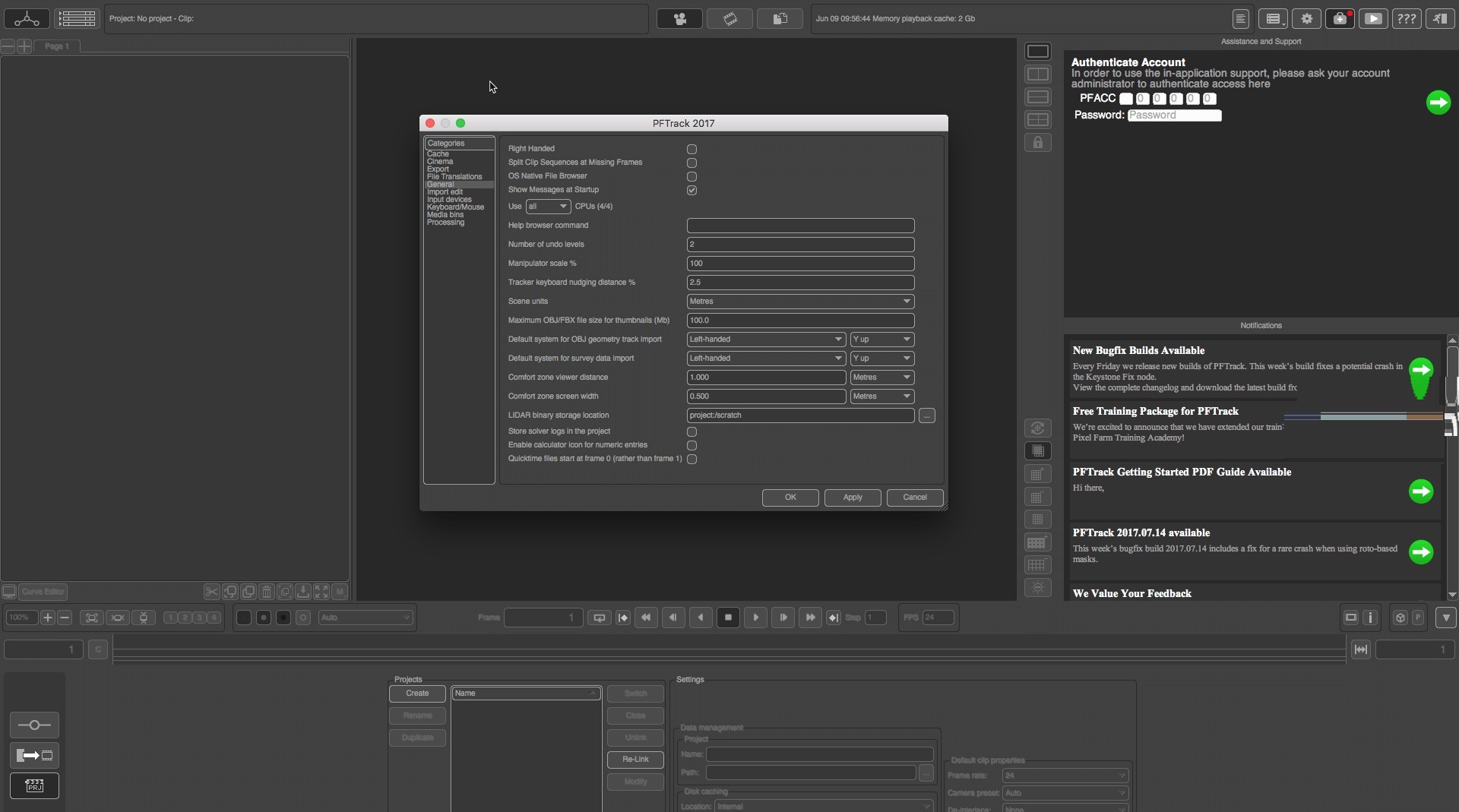
Task: Click the film strip icon in top bar
Action: 729,19
